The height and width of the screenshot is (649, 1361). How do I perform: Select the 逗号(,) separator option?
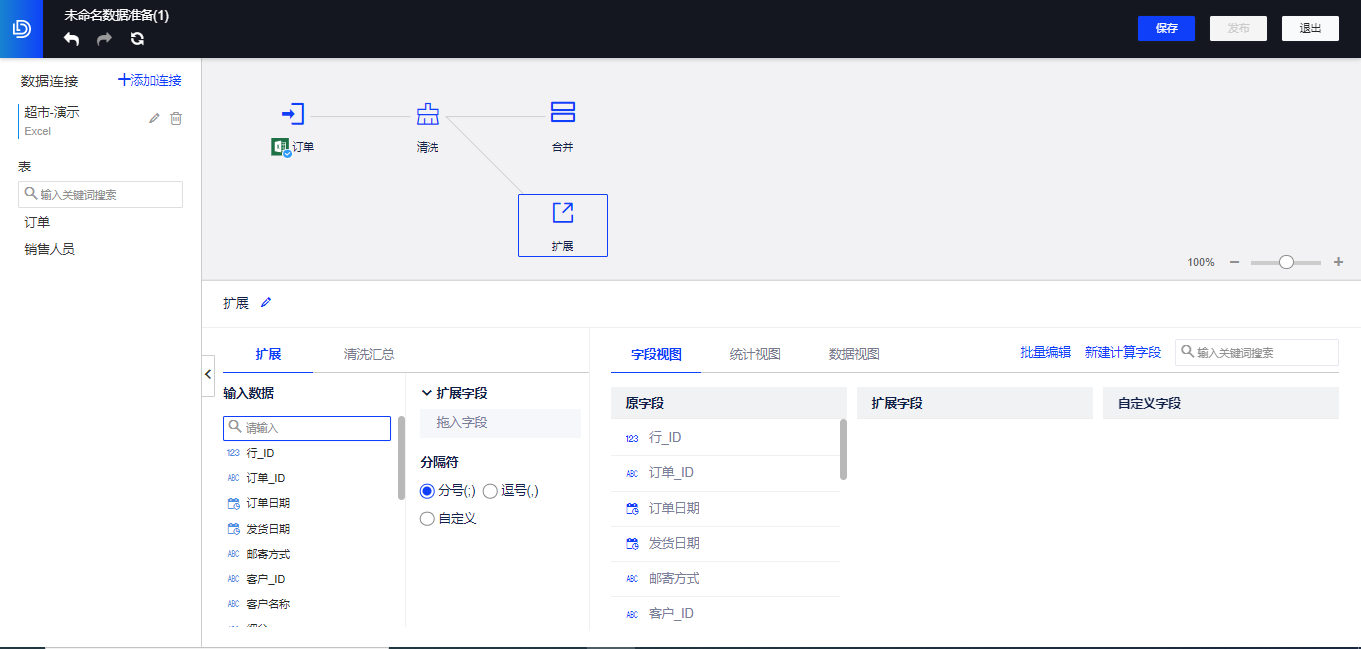click(x=489, y=490)
